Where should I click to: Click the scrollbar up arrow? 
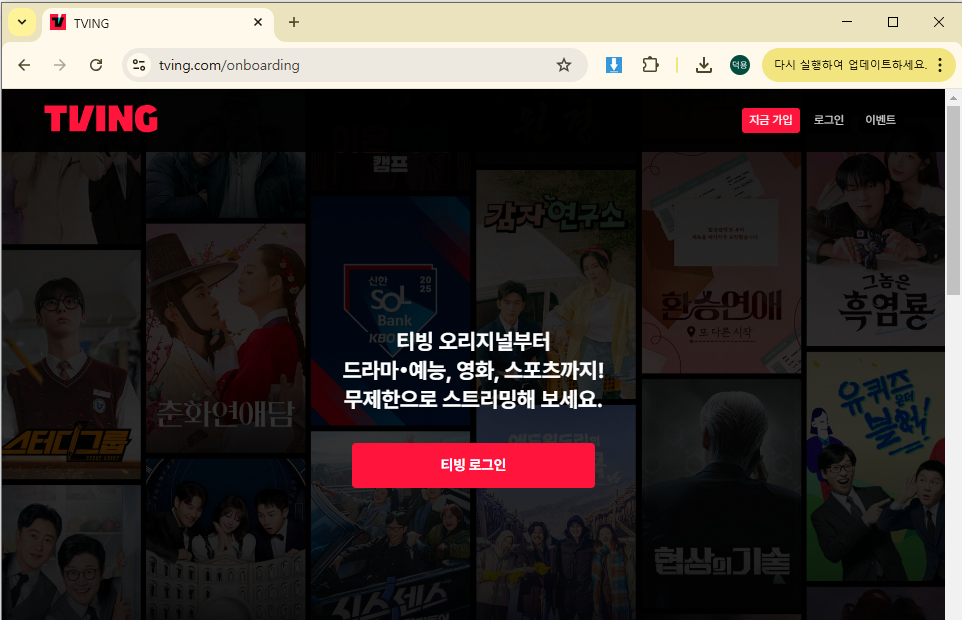(953, 98)
